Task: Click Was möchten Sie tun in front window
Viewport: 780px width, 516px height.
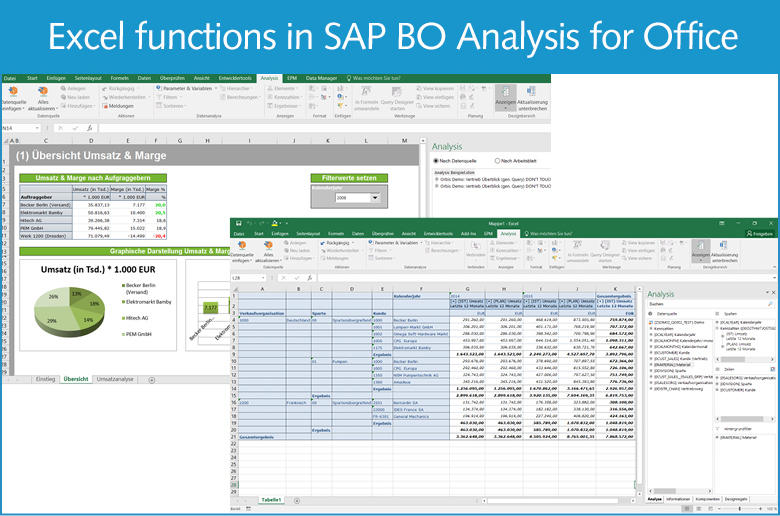Action: pyautogui.click(x=549, y=233)
